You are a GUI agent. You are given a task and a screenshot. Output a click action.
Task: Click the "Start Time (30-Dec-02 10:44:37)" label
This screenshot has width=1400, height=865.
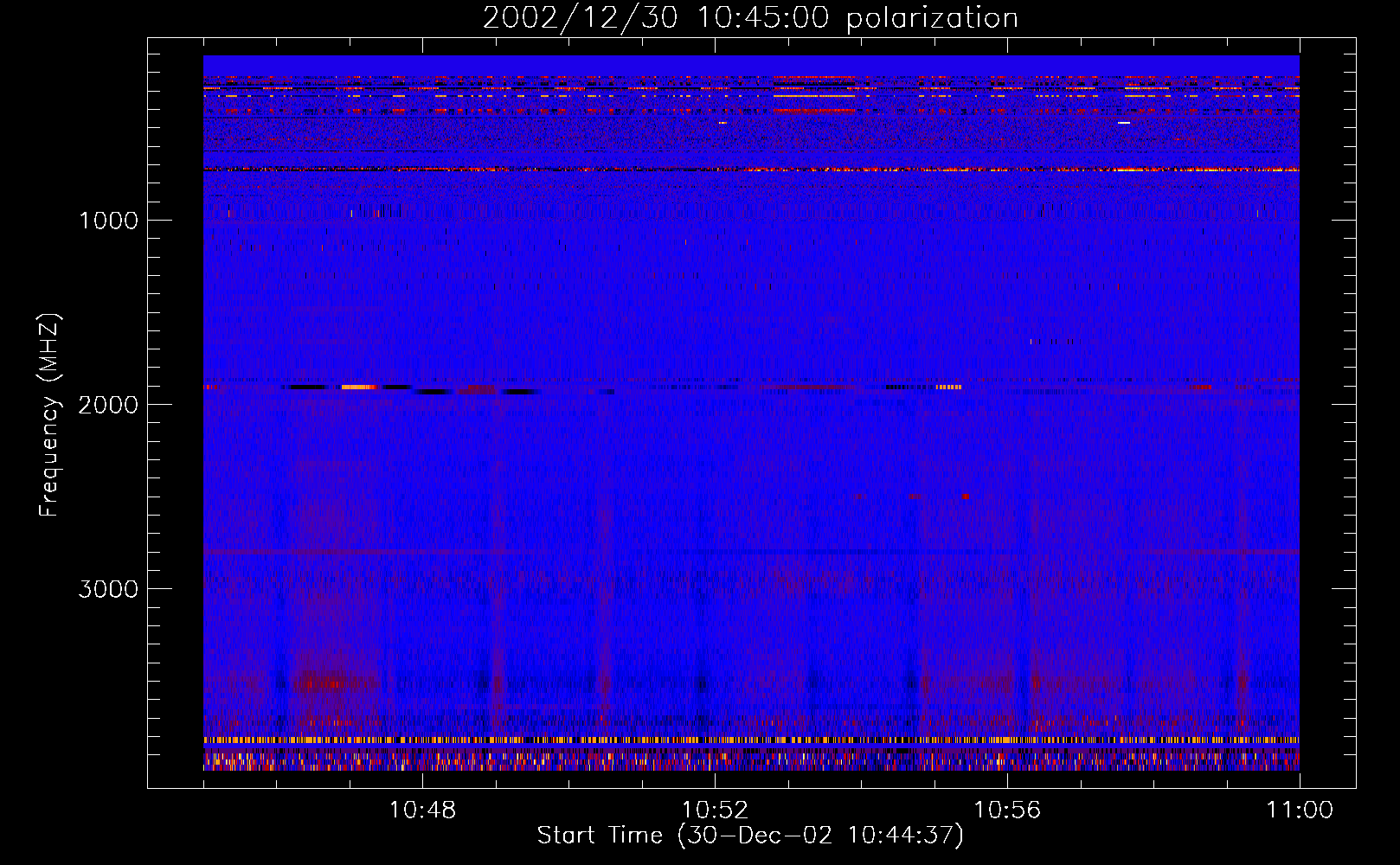pyautogui.click(x=750, y=836)
